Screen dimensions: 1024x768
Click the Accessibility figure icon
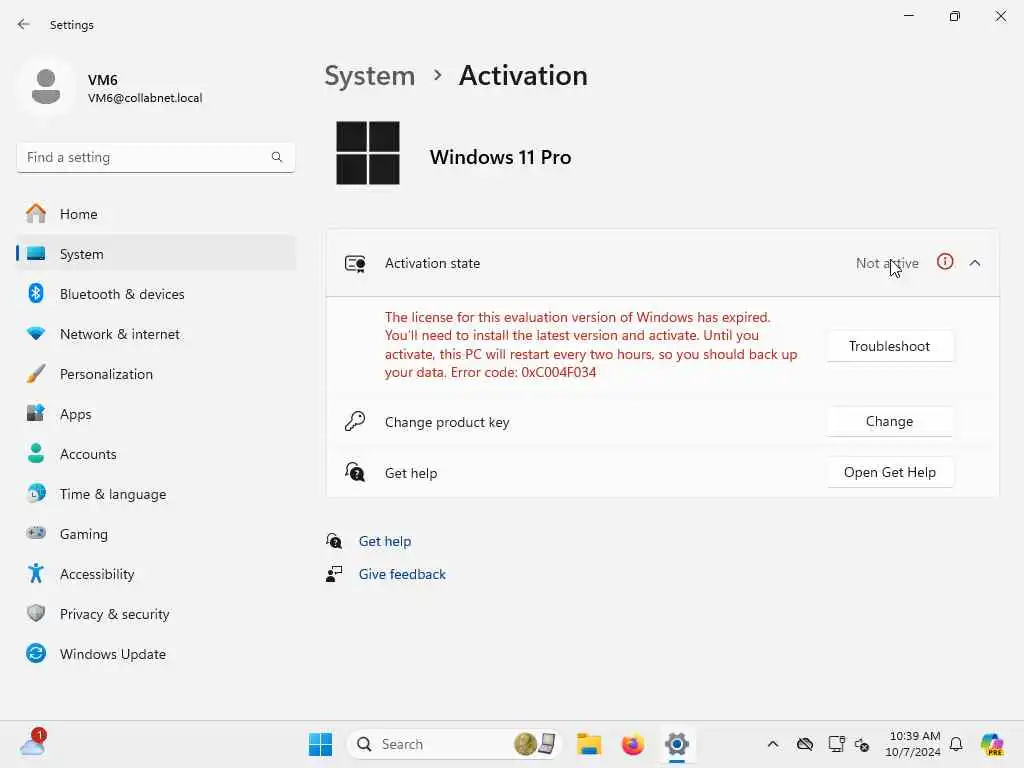[36, 573]
